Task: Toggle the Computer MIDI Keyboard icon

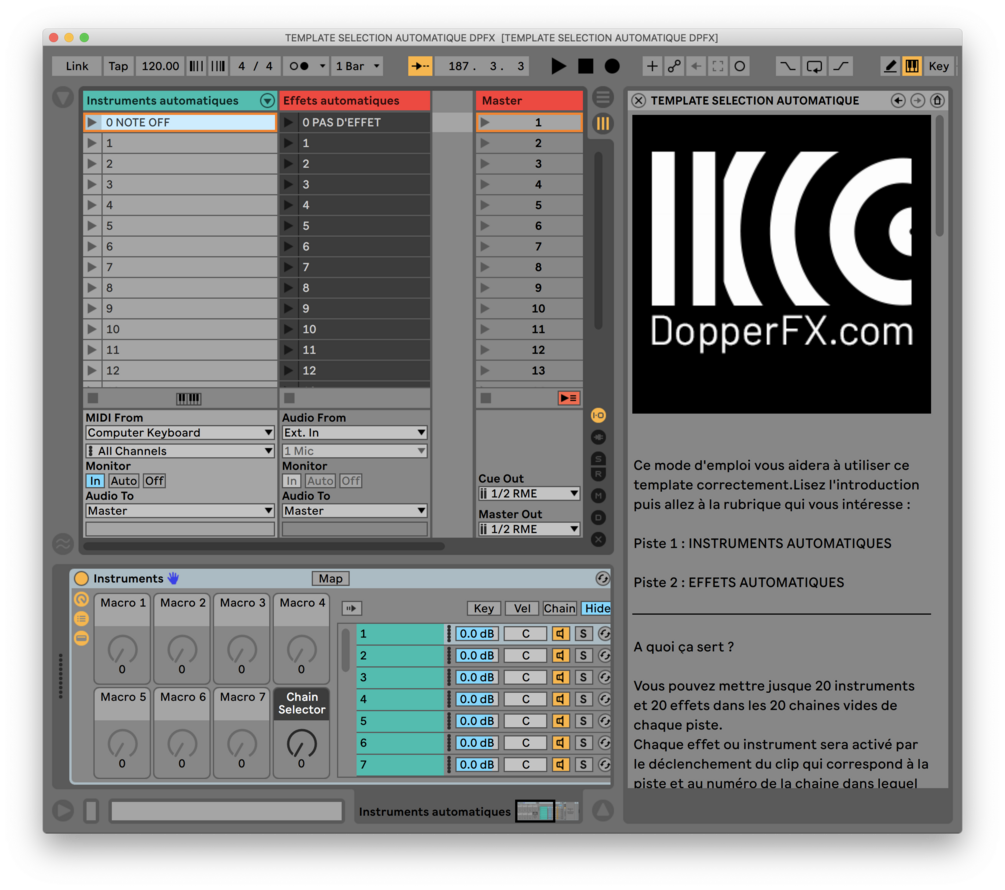Action: (912, 66)
